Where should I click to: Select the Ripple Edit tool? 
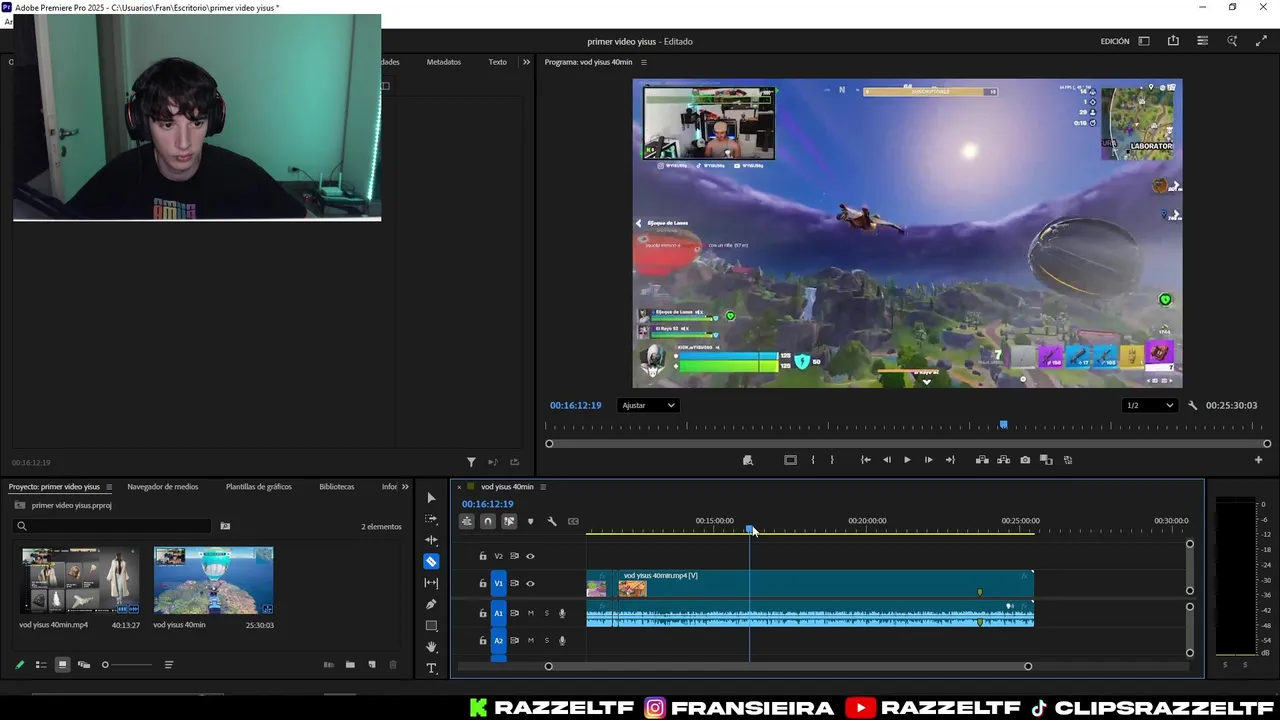click(x=431, y=540)
